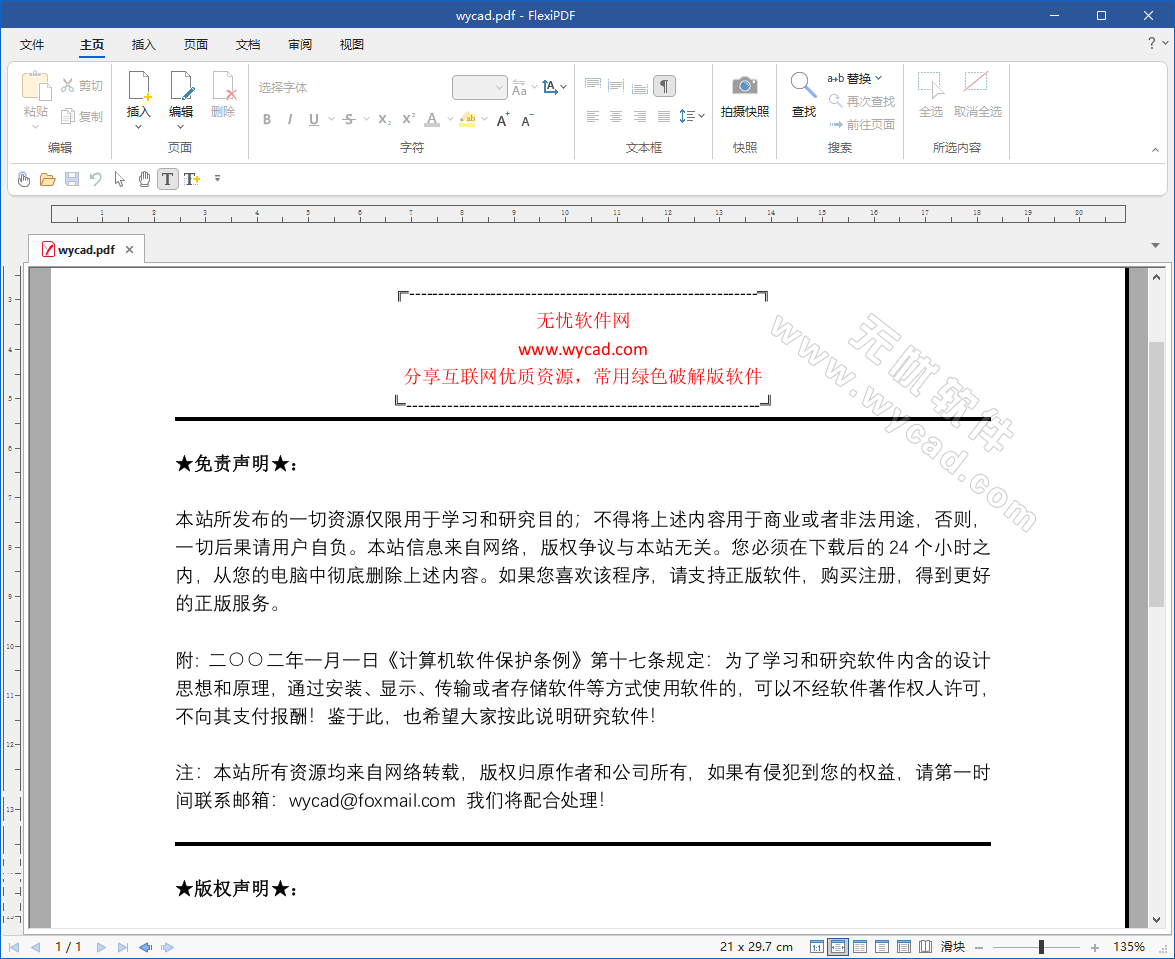1175x959 pixels.
Task: Open the 文件 menu
Action: click(32, 44)
